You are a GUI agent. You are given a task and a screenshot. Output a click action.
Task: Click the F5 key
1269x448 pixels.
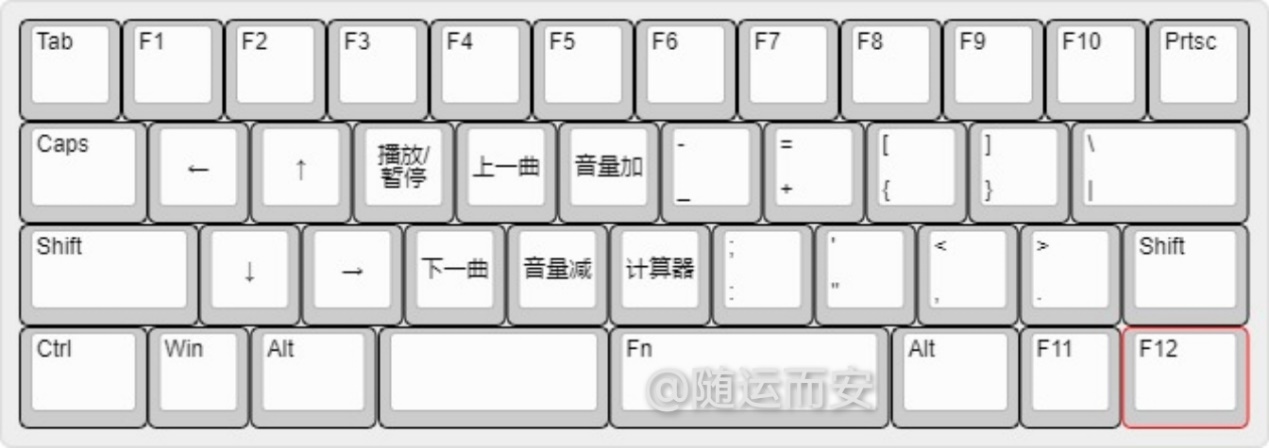coord(583,70)
